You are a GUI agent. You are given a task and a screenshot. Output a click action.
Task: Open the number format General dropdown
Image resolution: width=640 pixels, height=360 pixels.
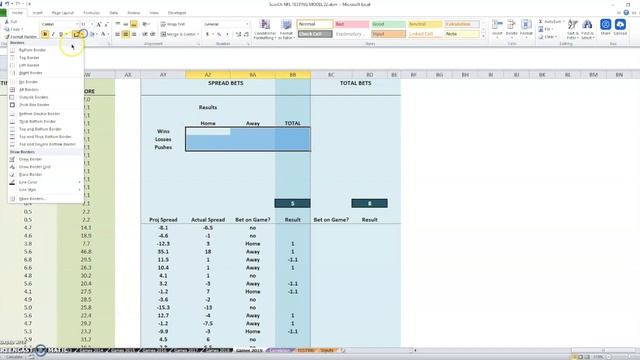(x=226, y=24)
